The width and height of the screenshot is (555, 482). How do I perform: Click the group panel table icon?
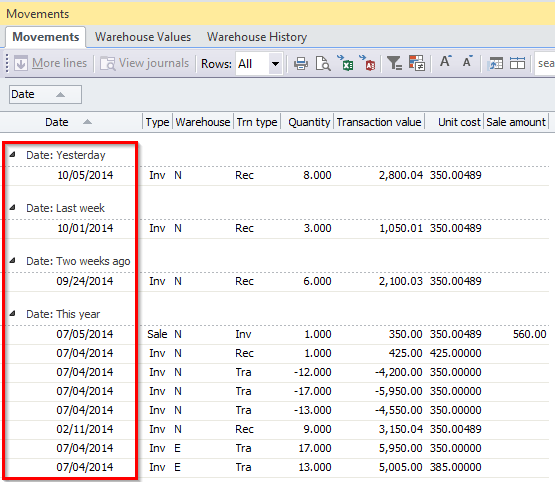[495, 64]
